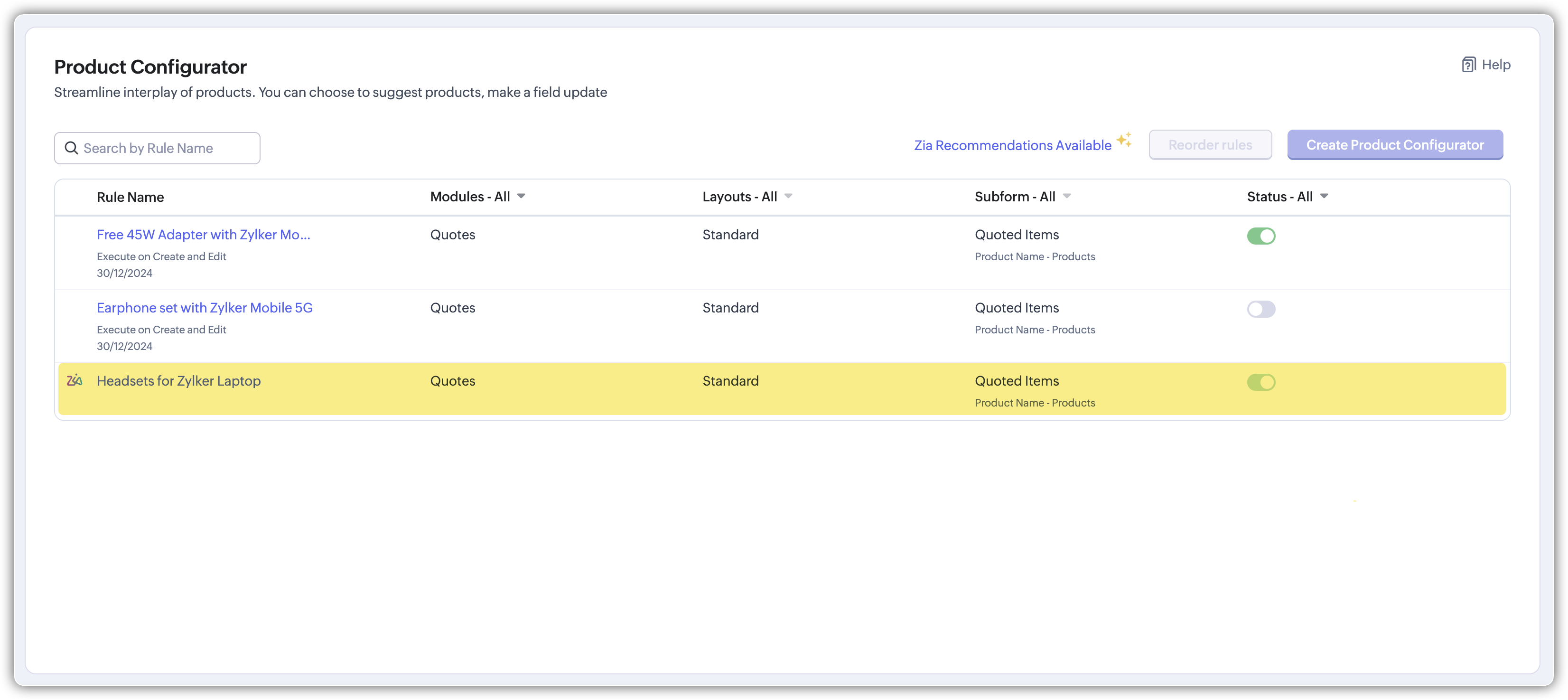The width and height of the screenshot is (1568, 700).
Task: Select the Headsets for Zylker Laptop row
Action: click(x=178, y=381)
